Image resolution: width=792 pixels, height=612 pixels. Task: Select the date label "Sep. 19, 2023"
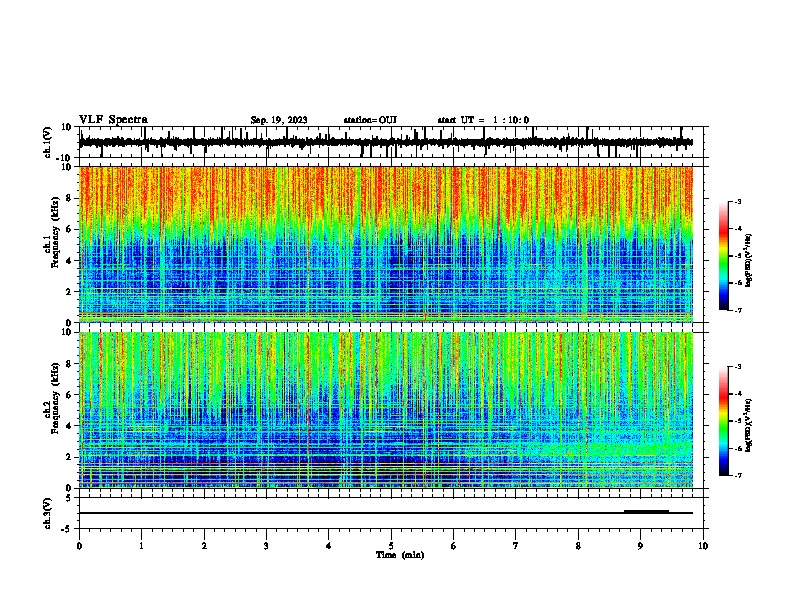(x=279, y=120)
